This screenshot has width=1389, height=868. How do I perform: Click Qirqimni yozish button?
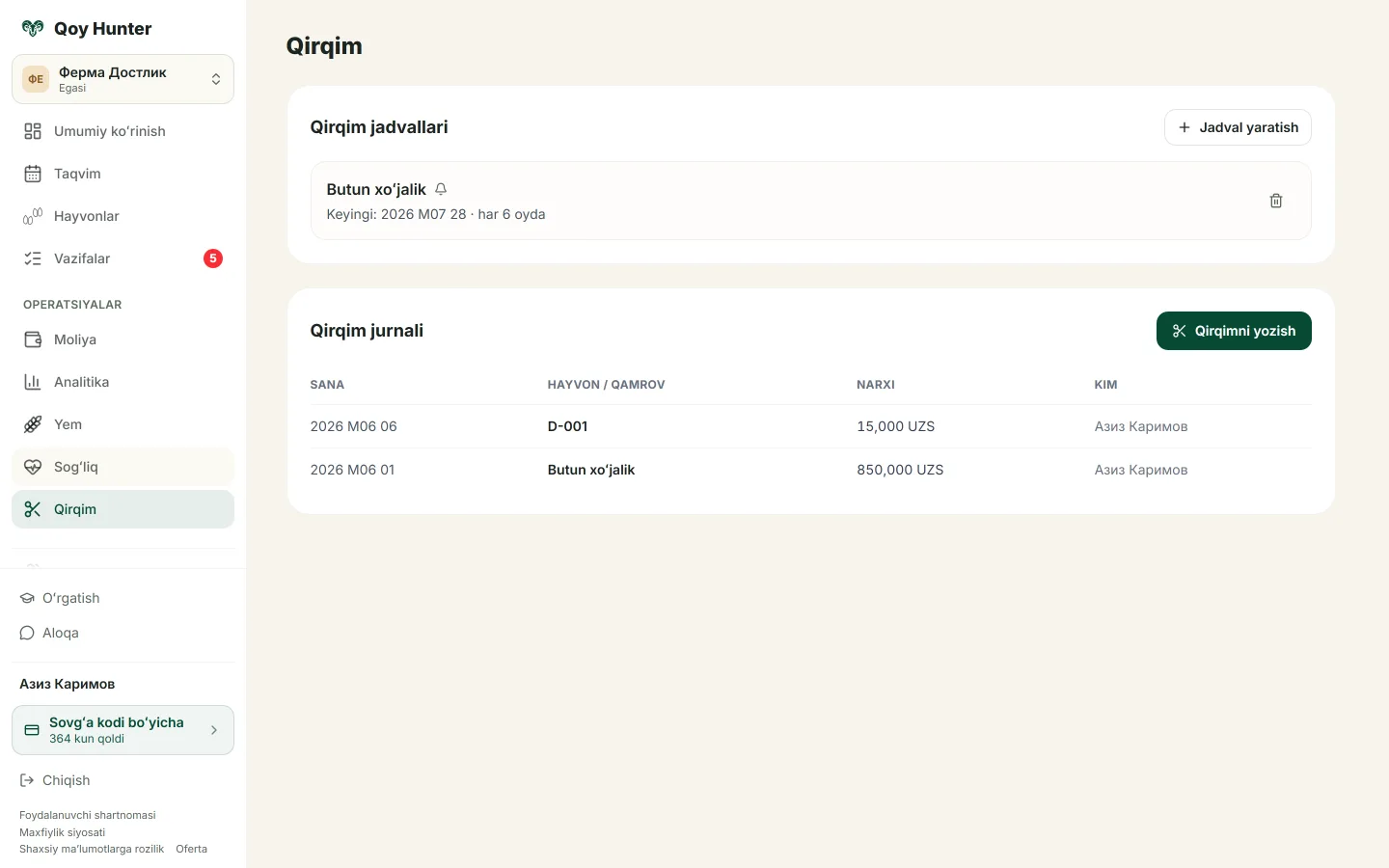pyautogui.click(x=1234, y=331)
